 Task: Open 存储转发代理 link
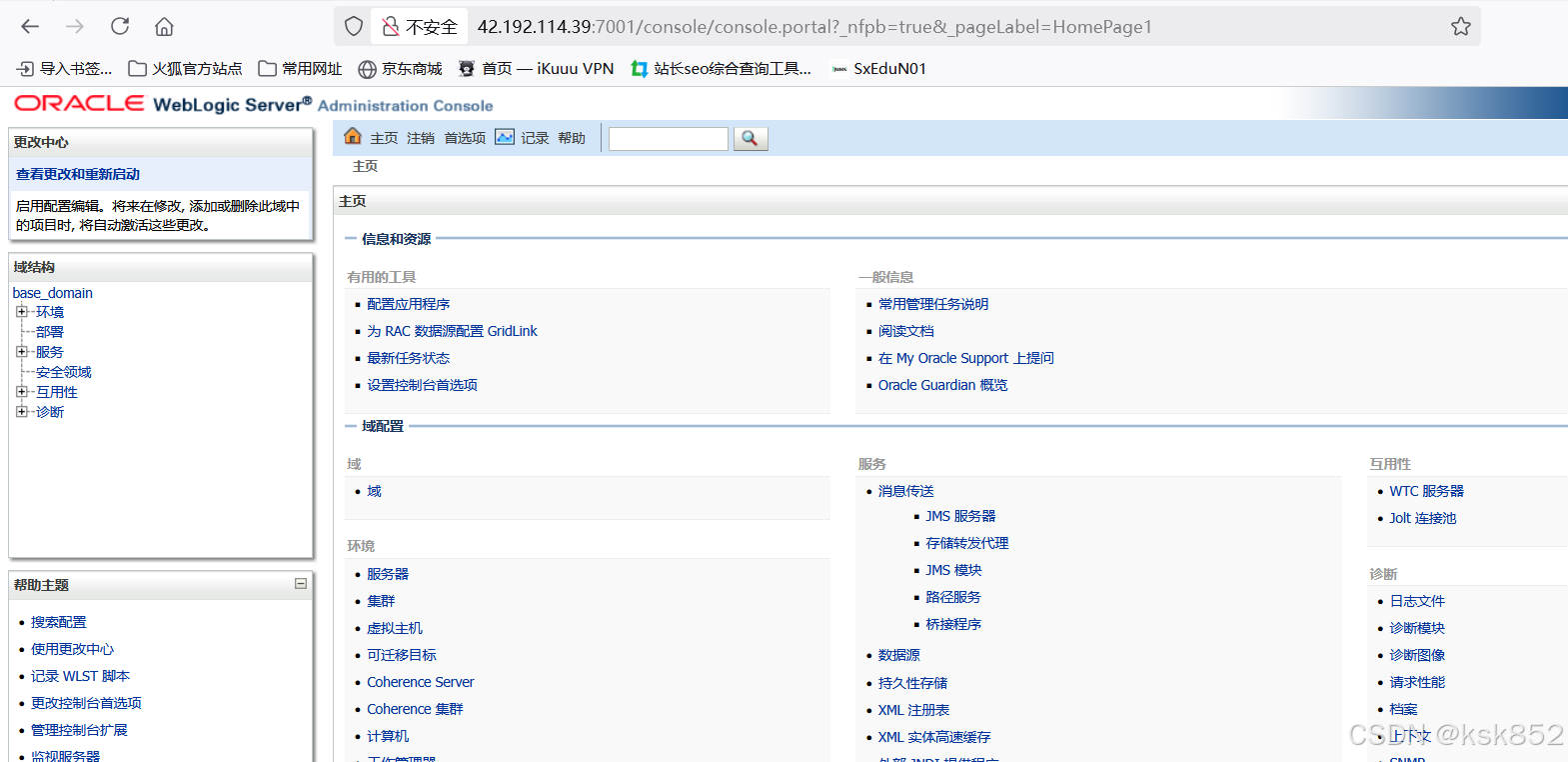tap(967, 543)
